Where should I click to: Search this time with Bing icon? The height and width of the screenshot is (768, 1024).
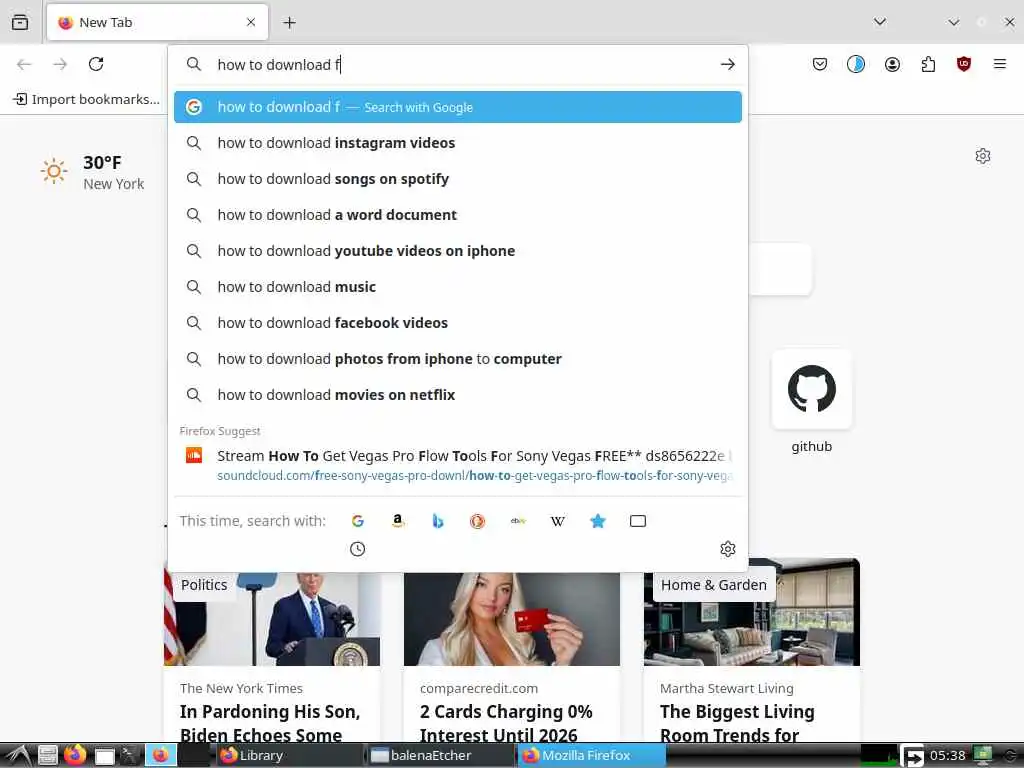tap(438, 521)
